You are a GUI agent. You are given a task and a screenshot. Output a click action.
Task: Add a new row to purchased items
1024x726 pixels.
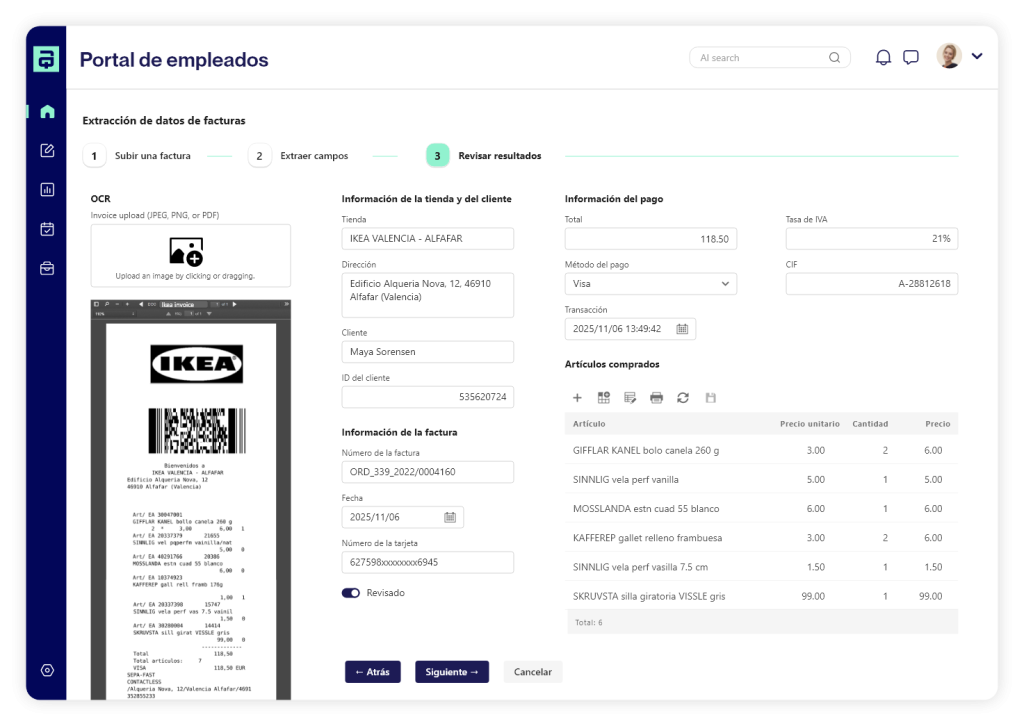(577, 397)
